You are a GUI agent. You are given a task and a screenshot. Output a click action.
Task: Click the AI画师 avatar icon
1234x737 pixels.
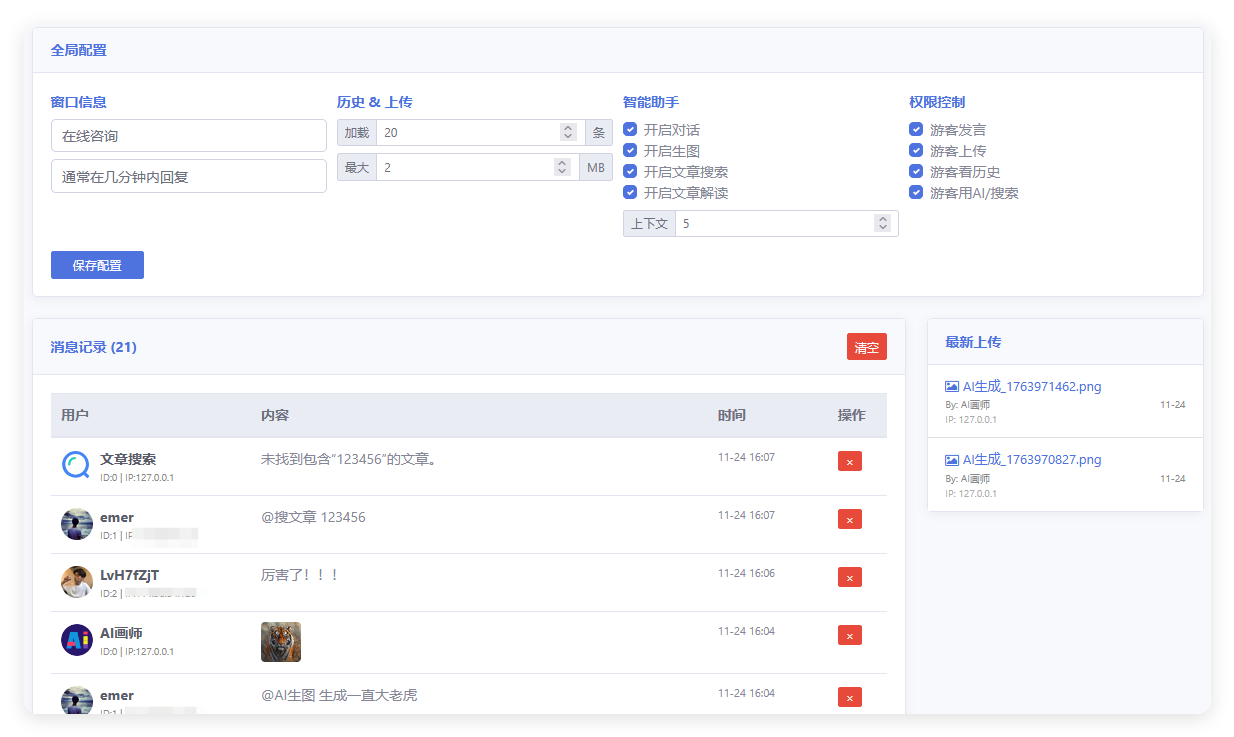click(x=77, y=640)
